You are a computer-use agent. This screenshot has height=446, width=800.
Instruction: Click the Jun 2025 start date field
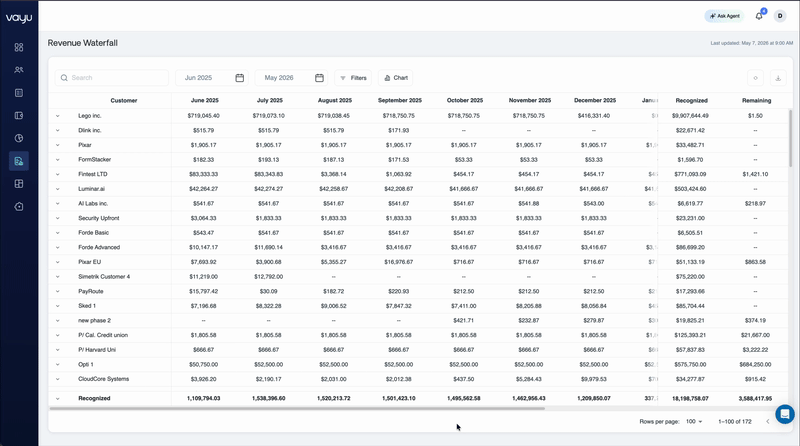pyautogui.click(x=212, y=78)
